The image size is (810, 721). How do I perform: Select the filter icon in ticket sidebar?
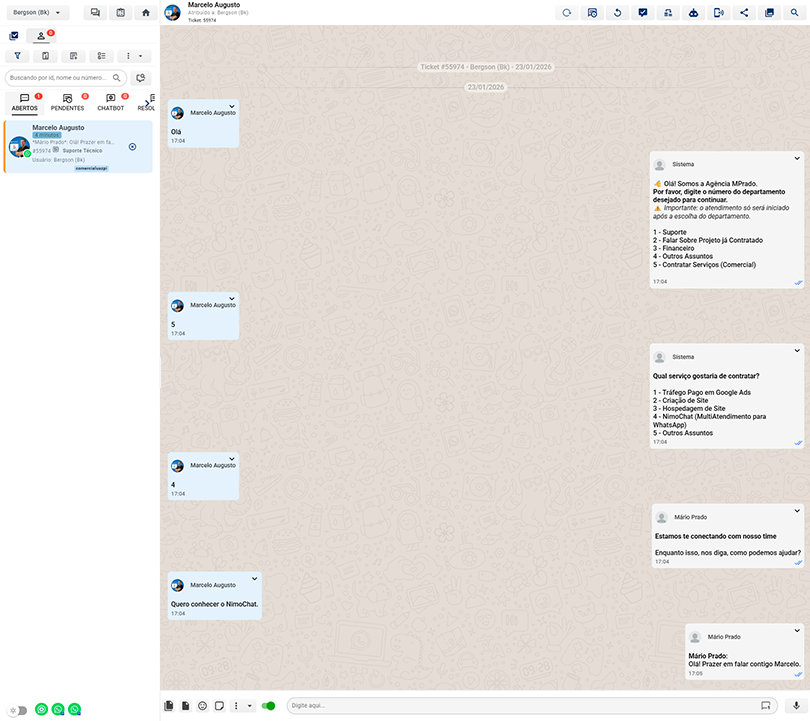pos(16,55)
